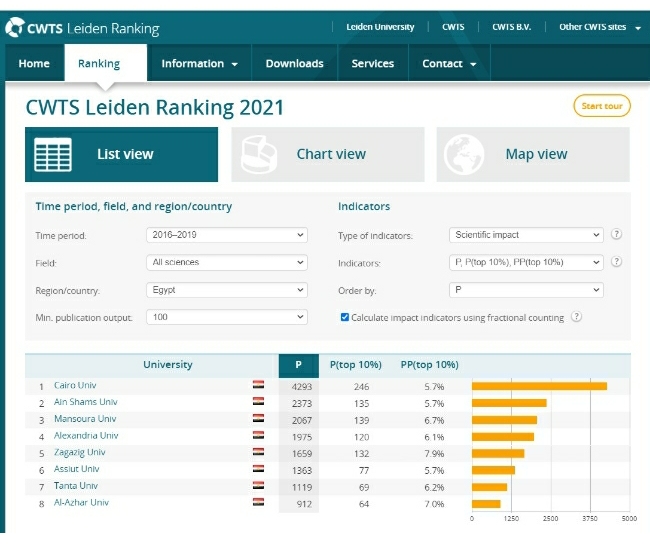This screenshot has height=550, width=650.
Task: Open the Region/country Egypt dropdown
Action: tap(227, 290)
